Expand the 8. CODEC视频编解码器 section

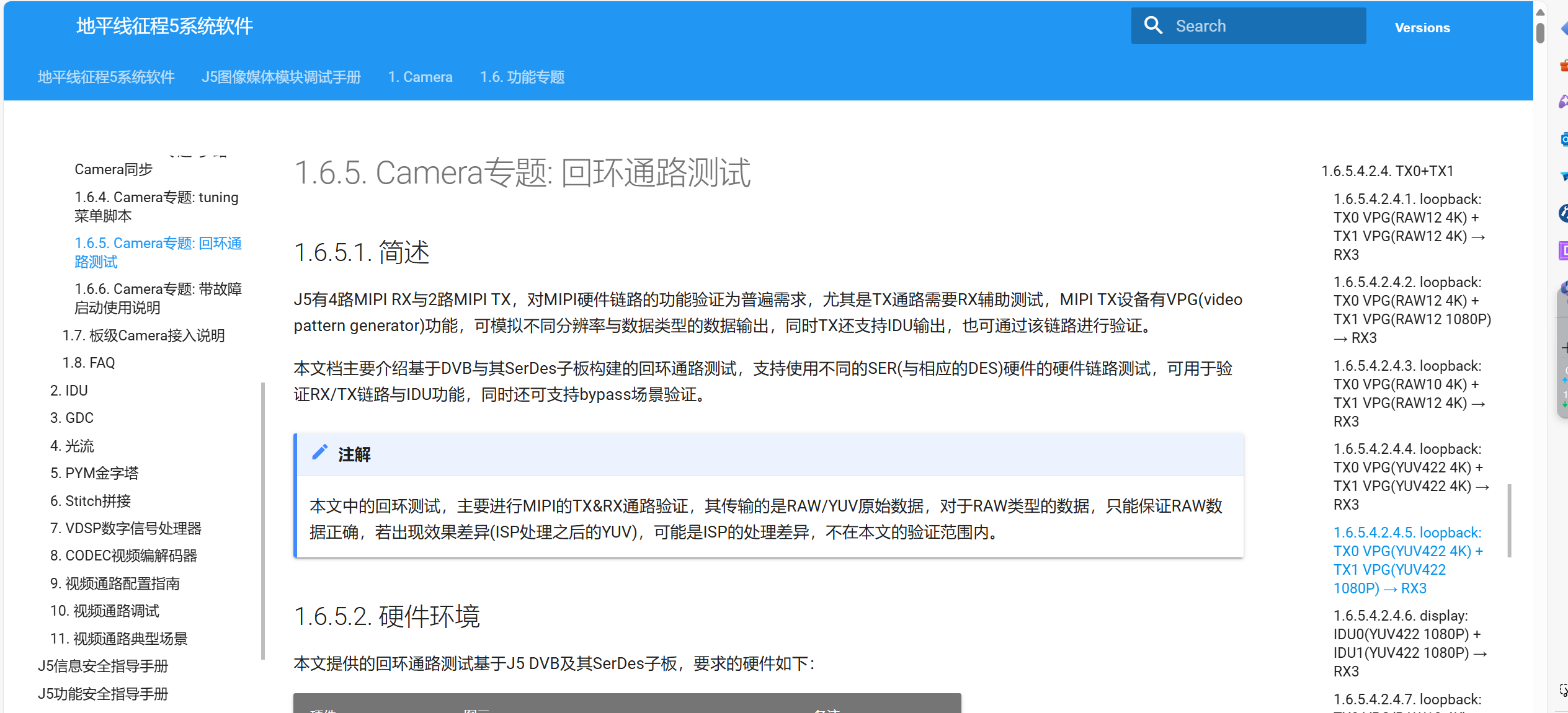pos(123,556)
